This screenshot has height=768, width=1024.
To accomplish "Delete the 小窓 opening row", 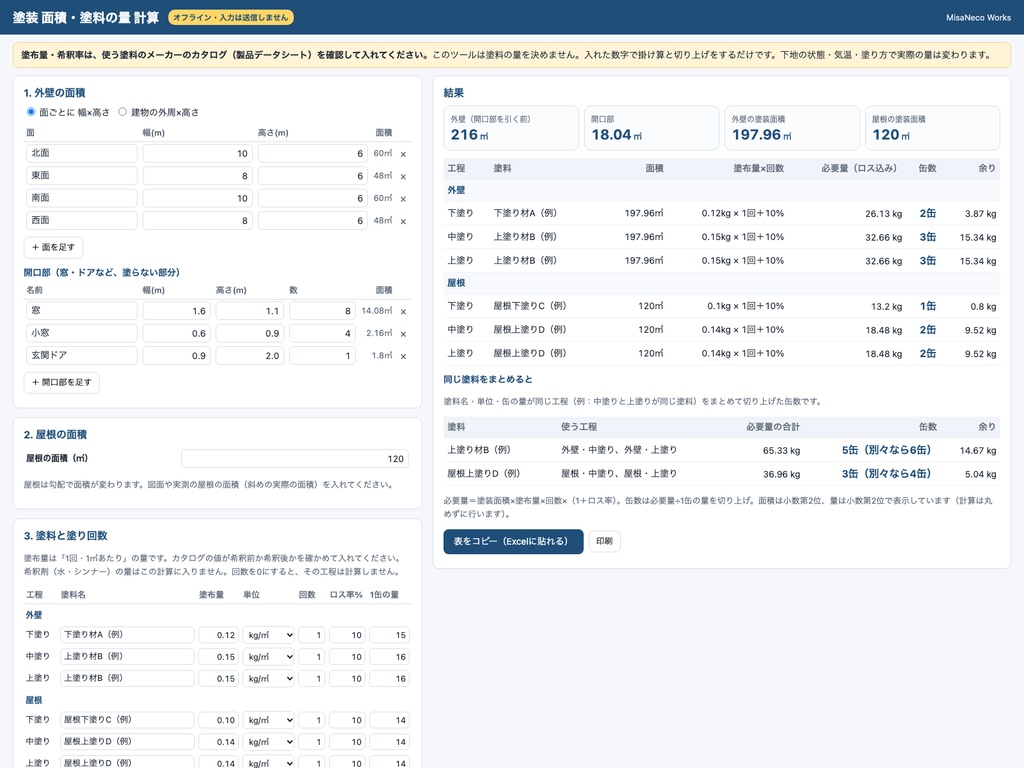I will point(403,334).
